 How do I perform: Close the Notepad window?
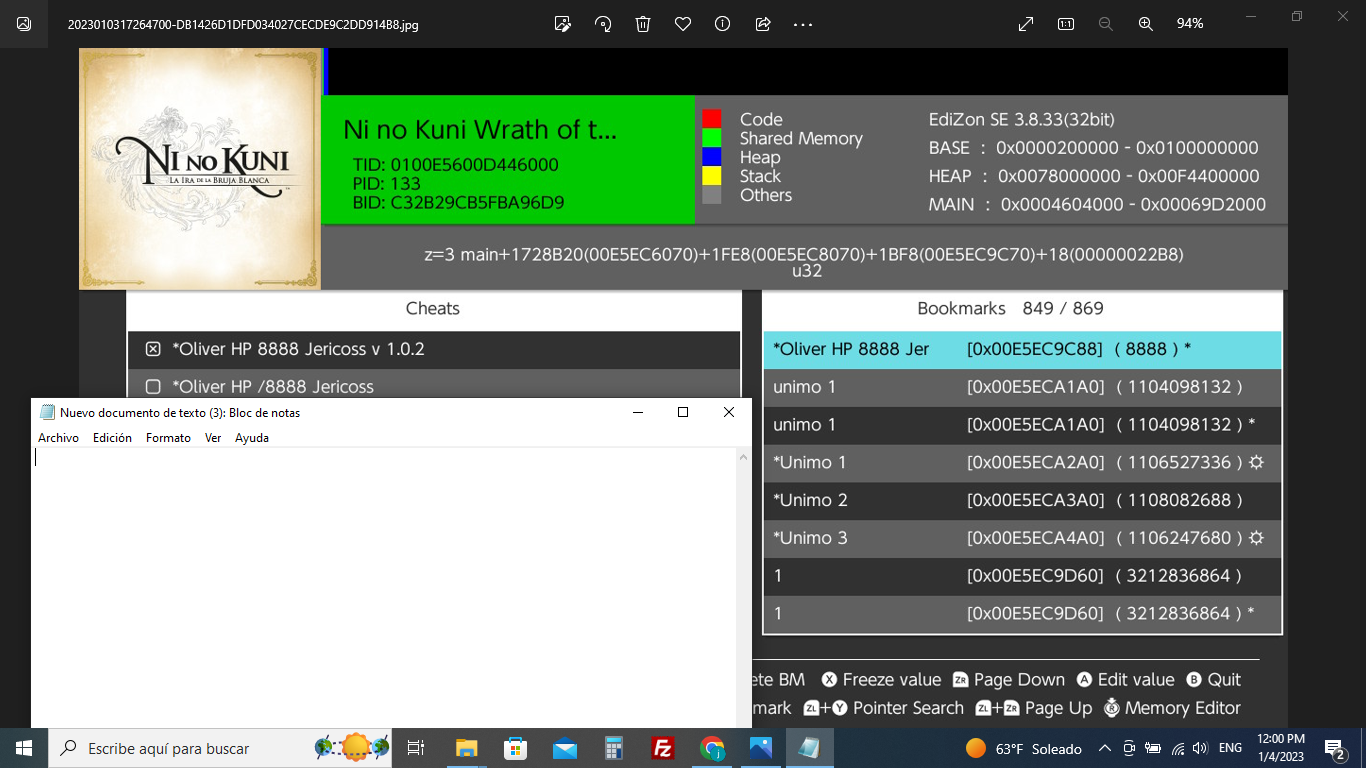[x=729, y=412]
